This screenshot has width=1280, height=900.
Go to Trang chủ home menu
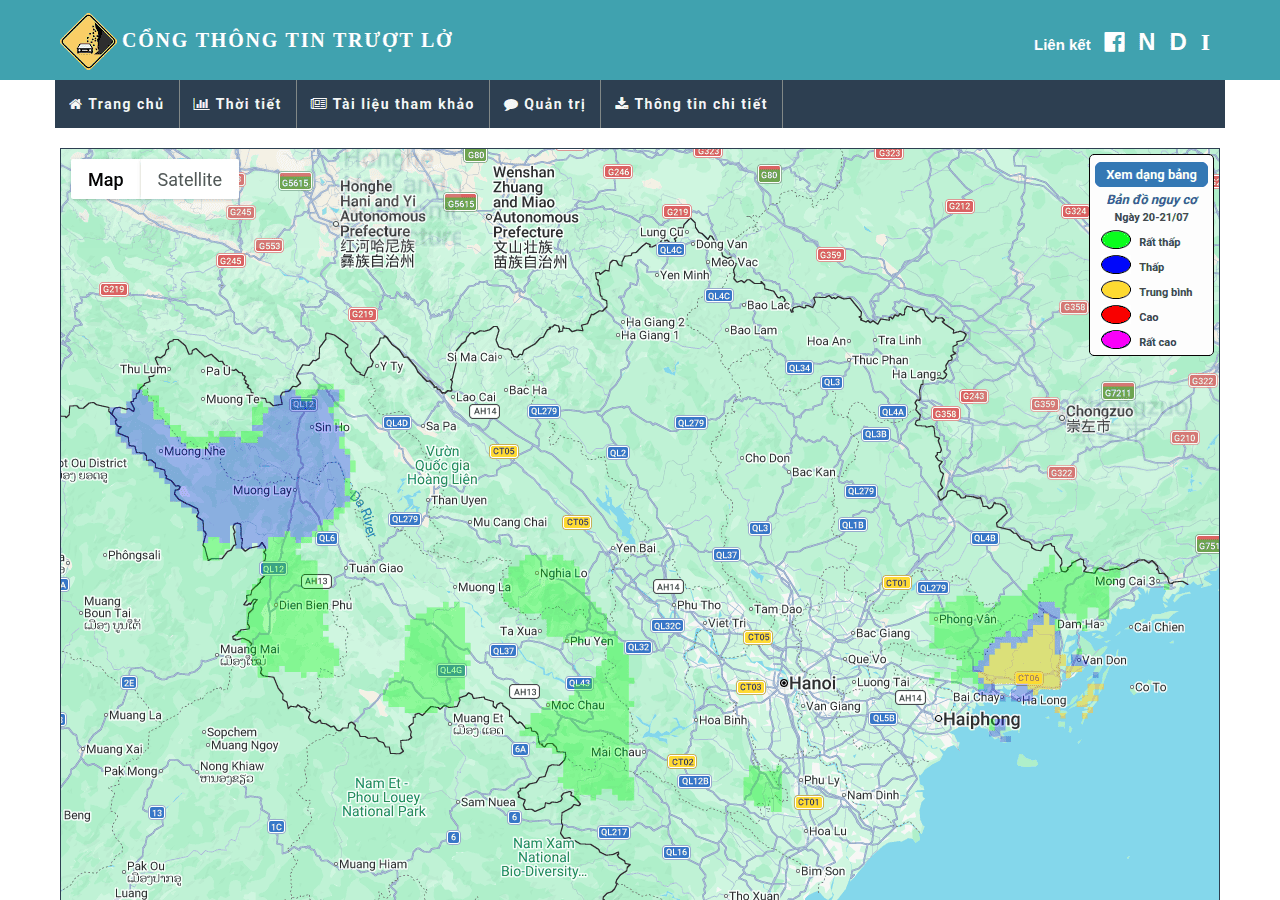(x=117, y=104)
